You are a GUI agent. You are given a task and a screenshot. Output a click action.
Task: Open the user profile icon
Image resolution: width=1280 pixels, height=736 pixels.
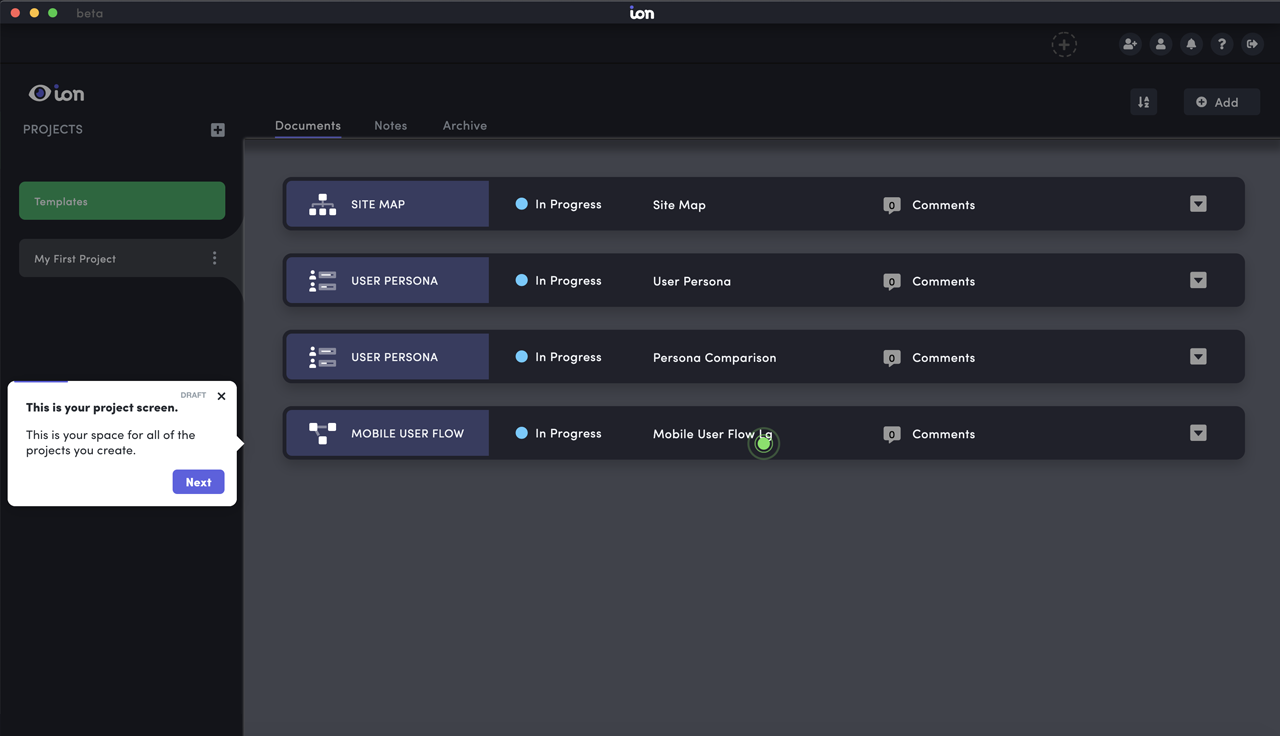[x=1160, y=44]
